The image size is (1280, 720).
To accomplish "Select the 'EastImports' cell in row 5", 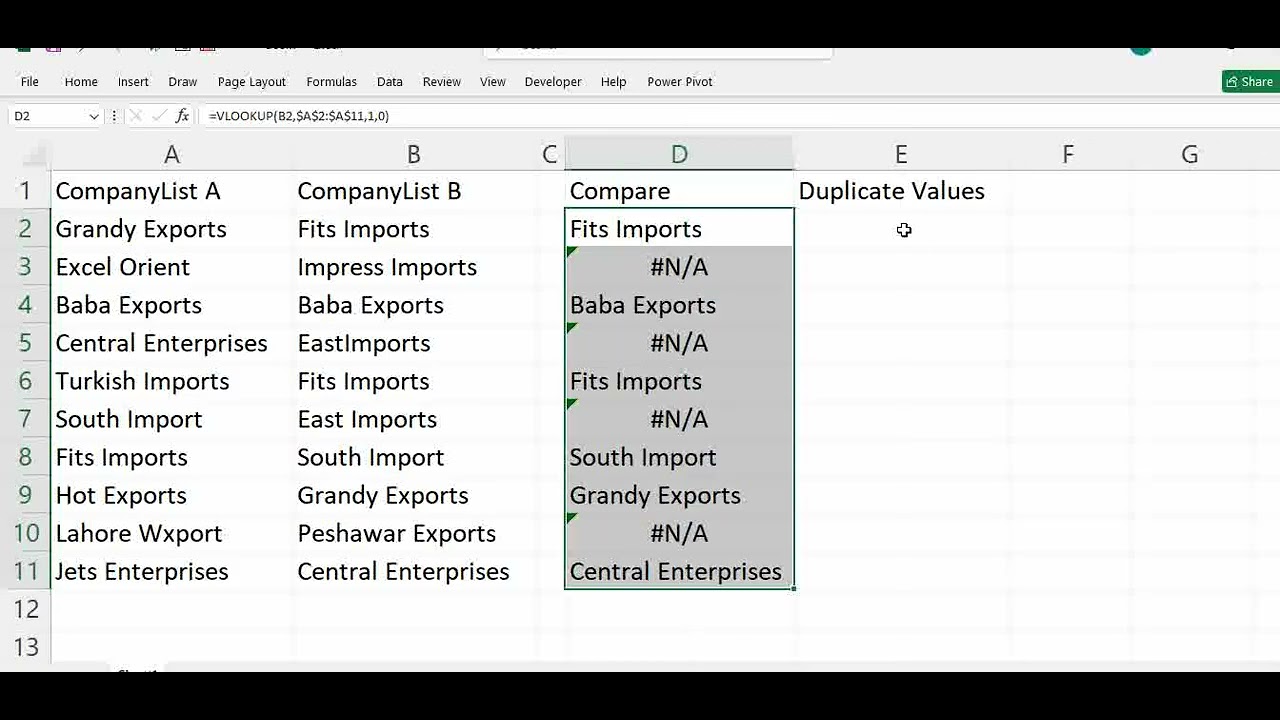I will tap(414, 343).
